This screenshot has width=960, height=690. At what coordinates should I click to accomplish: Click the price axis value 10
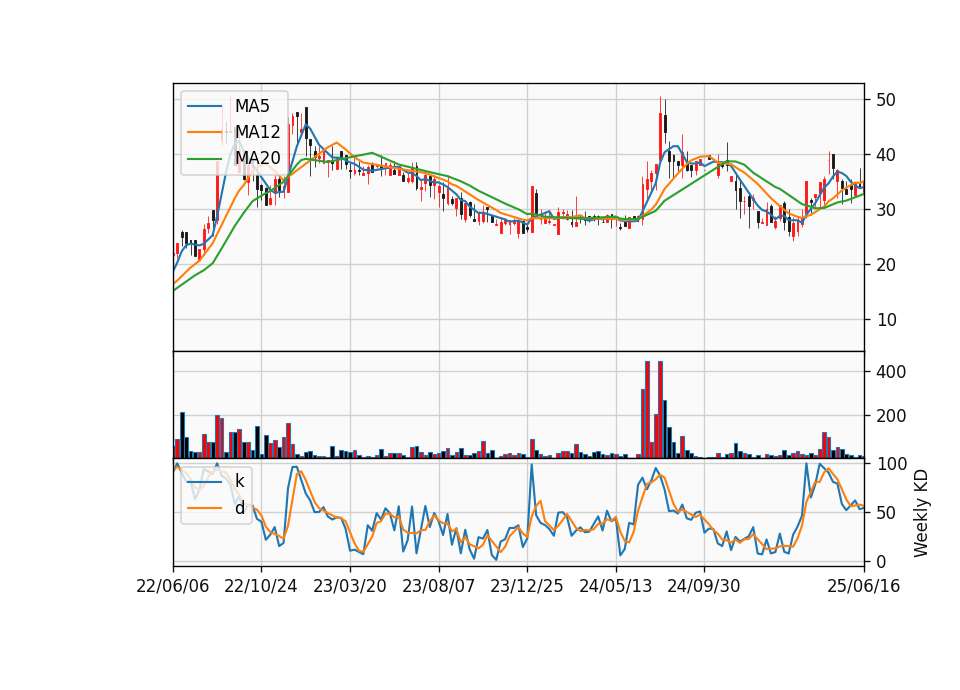885,320
